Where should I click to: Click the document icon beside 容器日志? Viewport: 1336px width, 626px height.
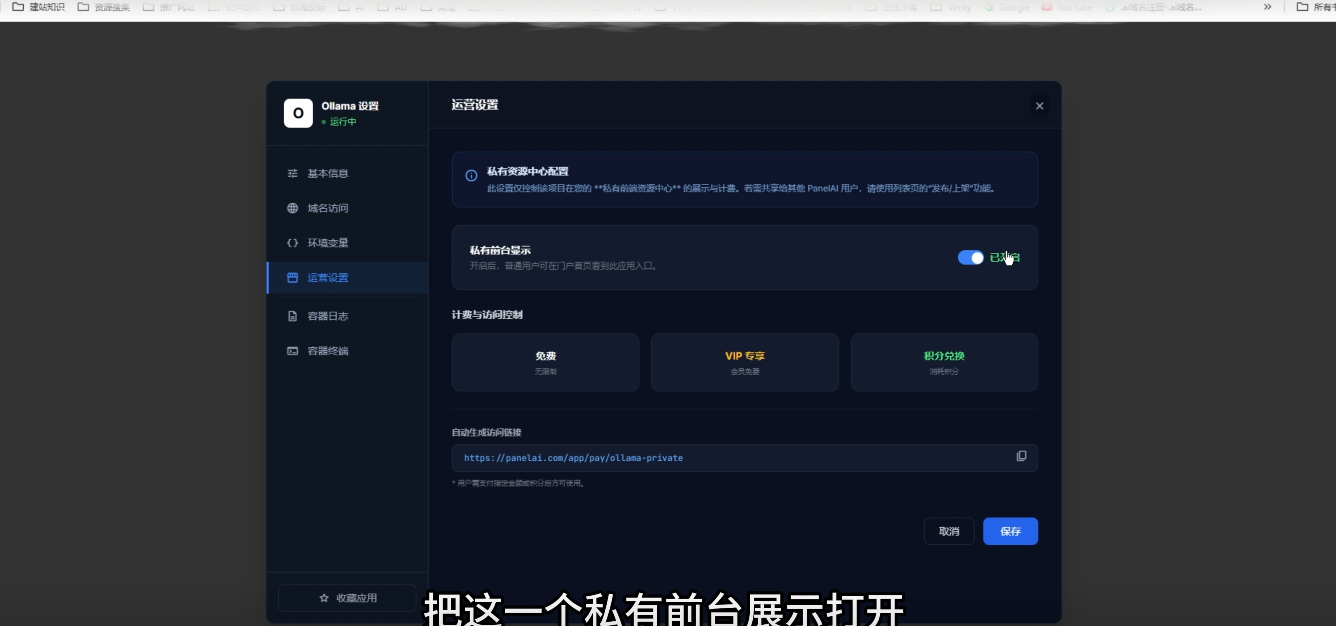(293, 316)
